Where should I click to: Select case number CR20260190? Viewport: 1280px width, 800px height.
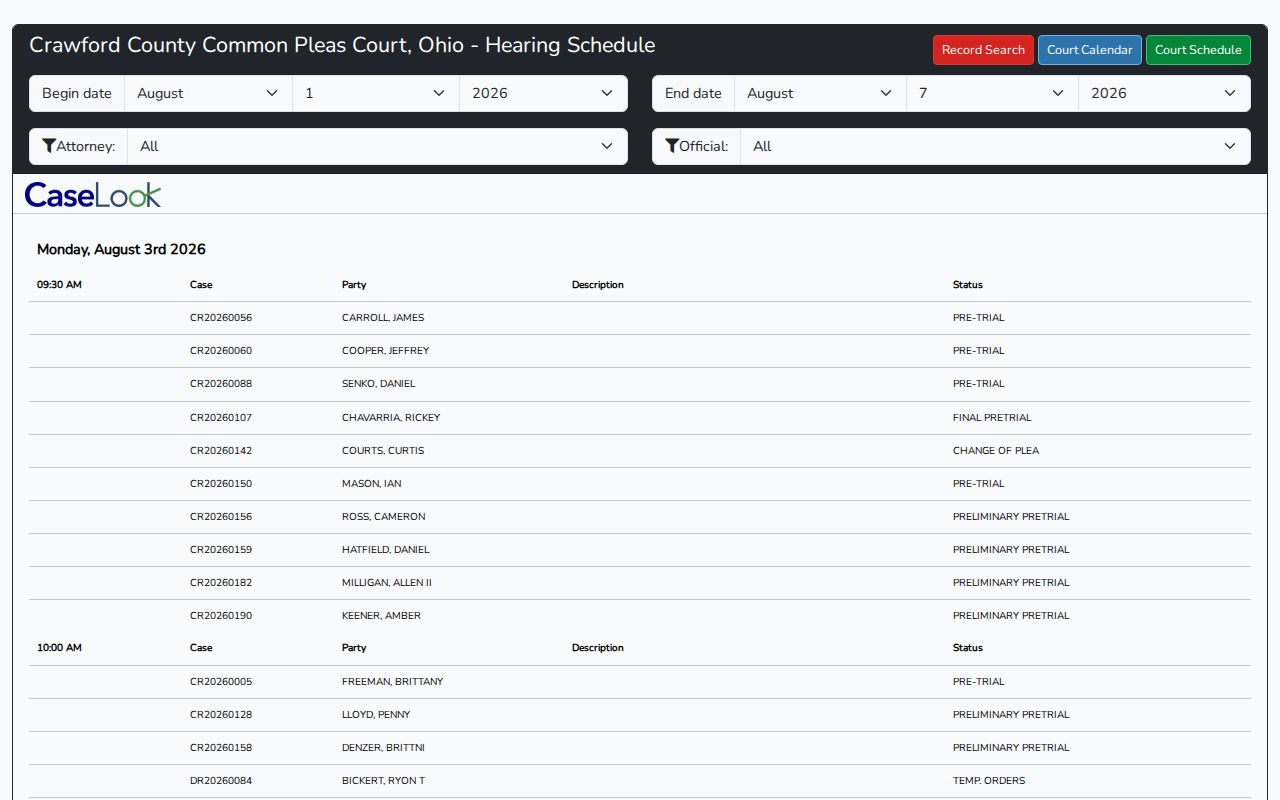221,616
